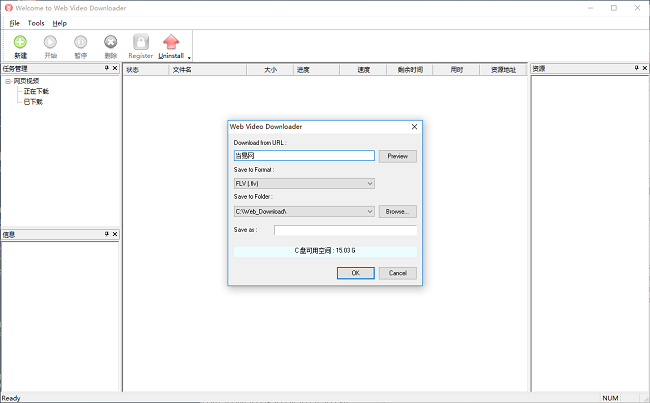Collapse the 网页视频 tree node
The width and height of the screenshot is (650, 403).
click(8, 81)
